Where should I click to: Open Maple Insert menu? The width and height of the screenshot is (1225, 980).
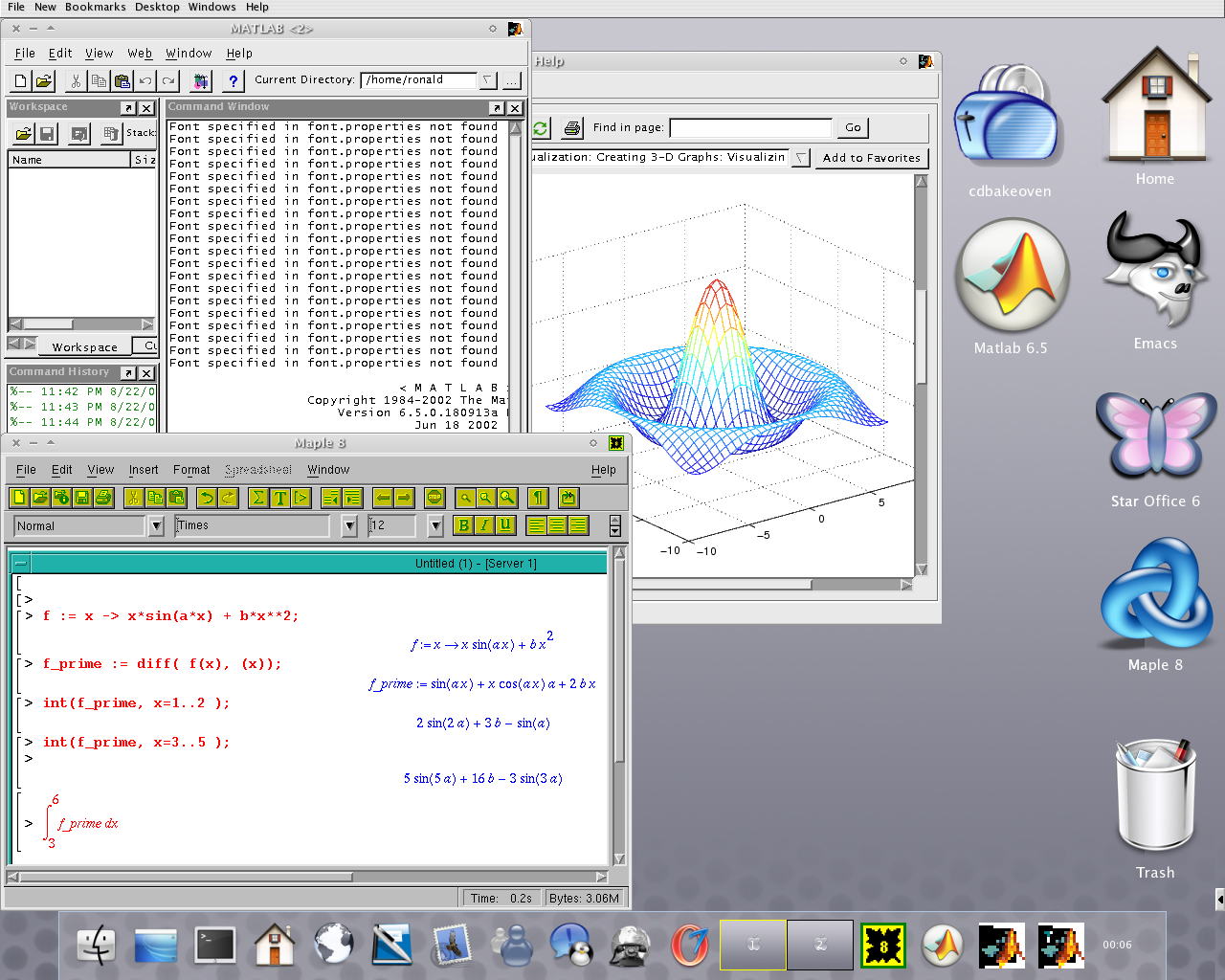point(144,470)
